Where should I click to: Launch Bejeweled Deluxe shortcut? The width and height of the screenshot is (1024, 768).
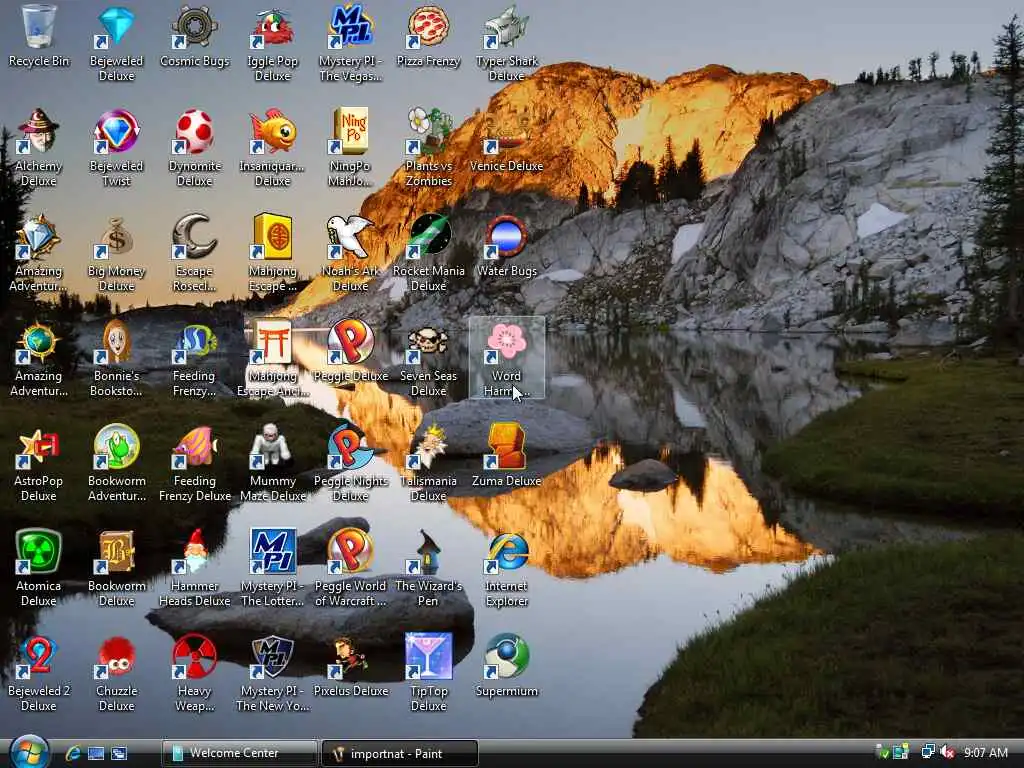(x=116, y=42)
